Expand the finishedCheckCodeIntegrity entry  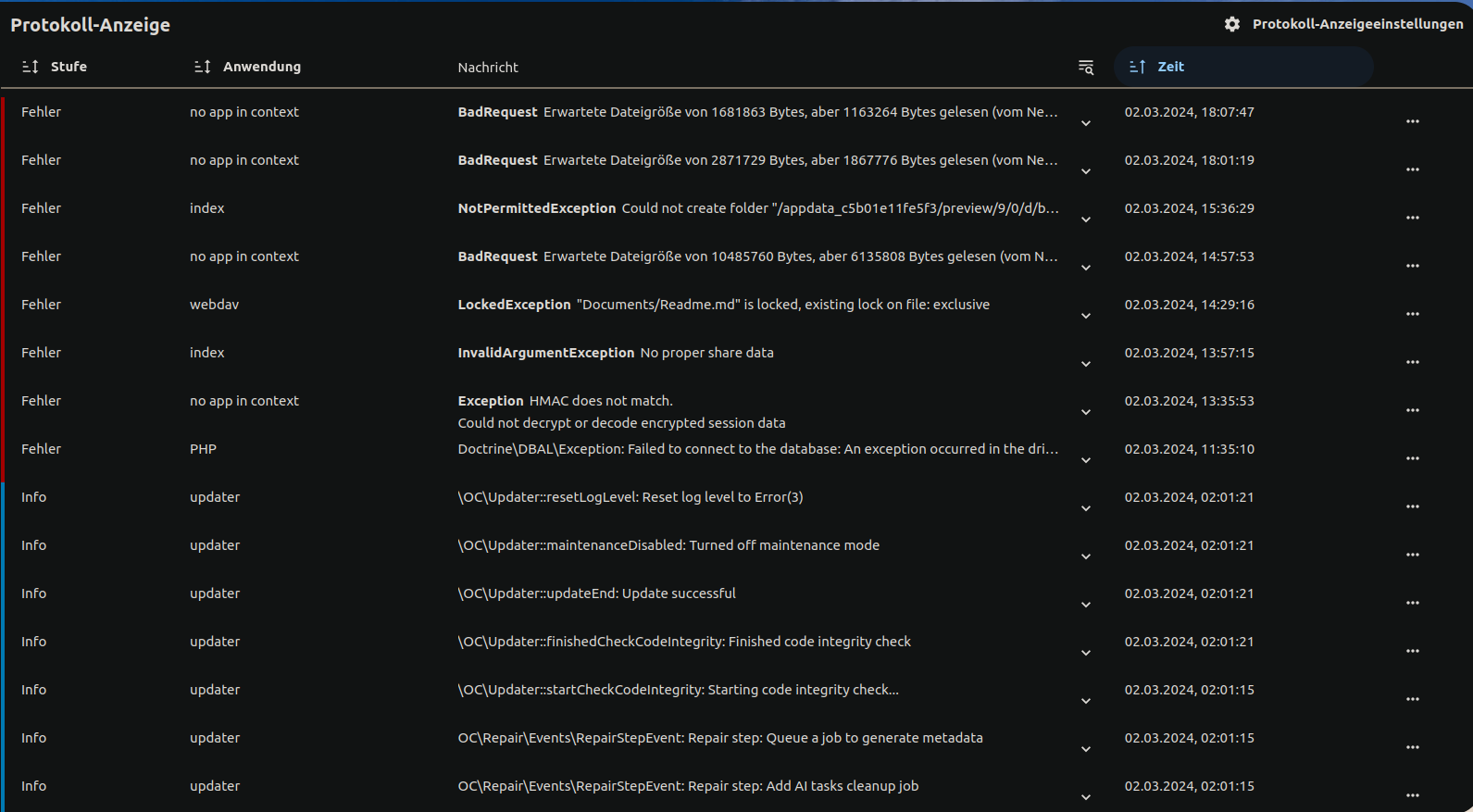coord(1086,653)
